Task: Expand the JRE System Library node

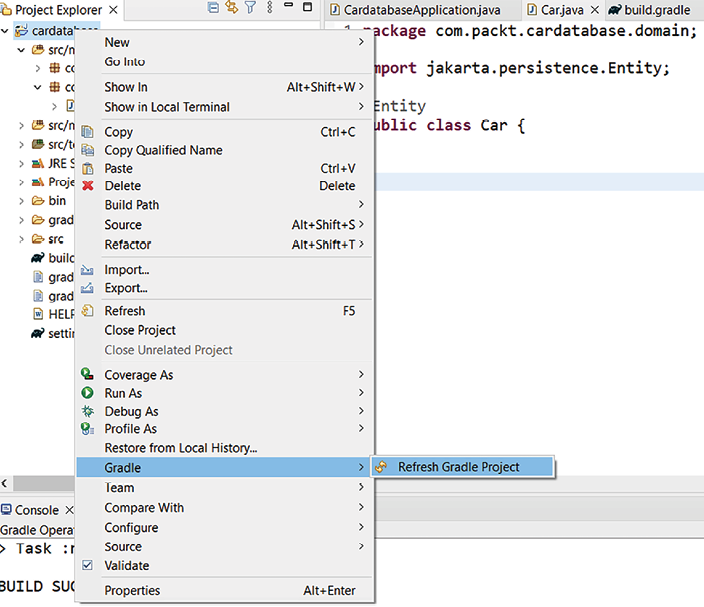Action: click(x=22, y=163)
